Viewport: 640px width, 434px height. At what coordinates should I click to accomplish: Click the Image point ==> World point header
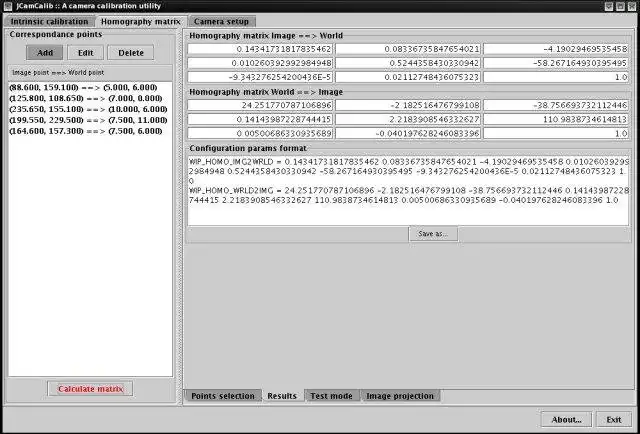click(x=90, y=73)
